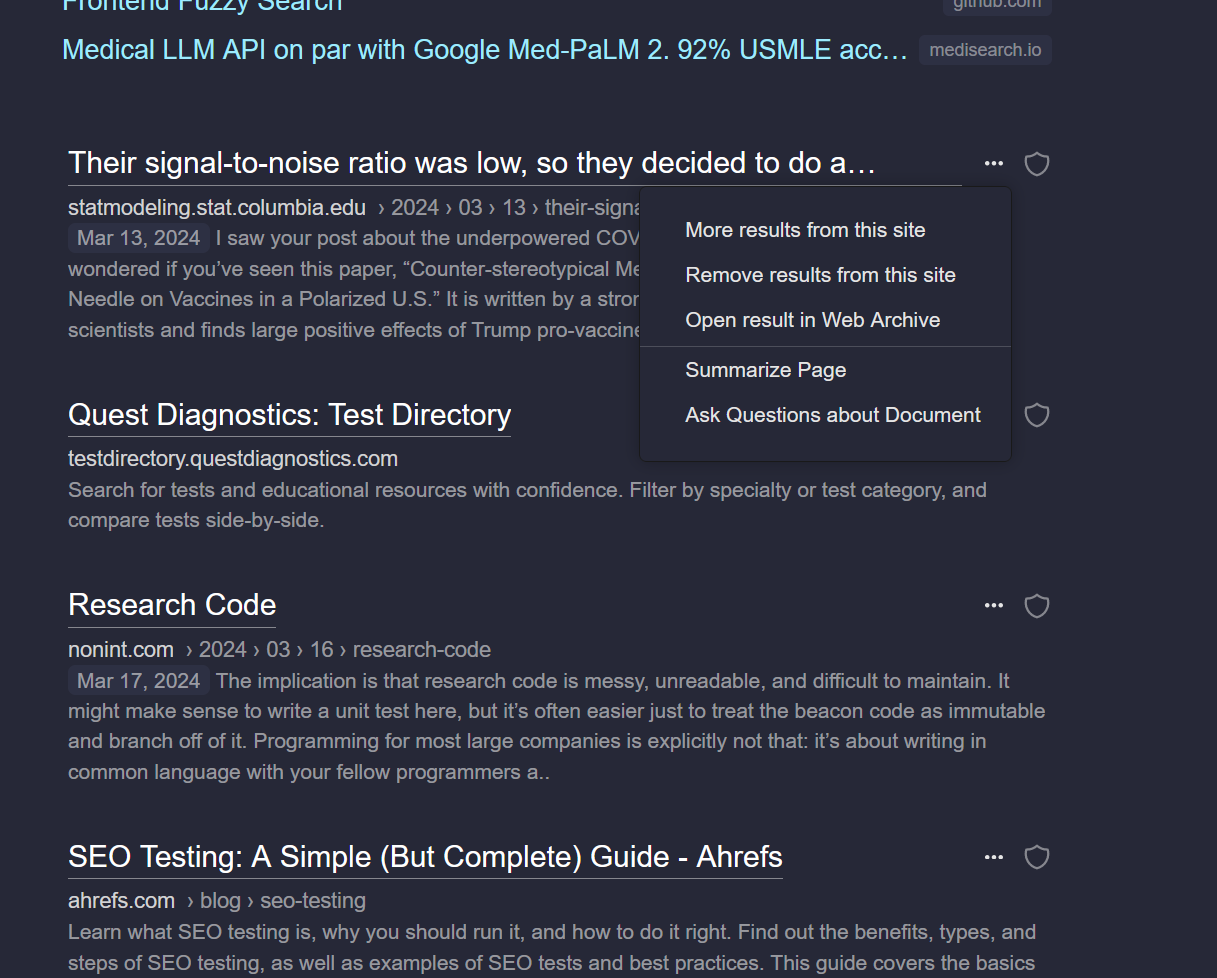Click shield icon beside signal-to-noise result

click(x=1037, y=164)
